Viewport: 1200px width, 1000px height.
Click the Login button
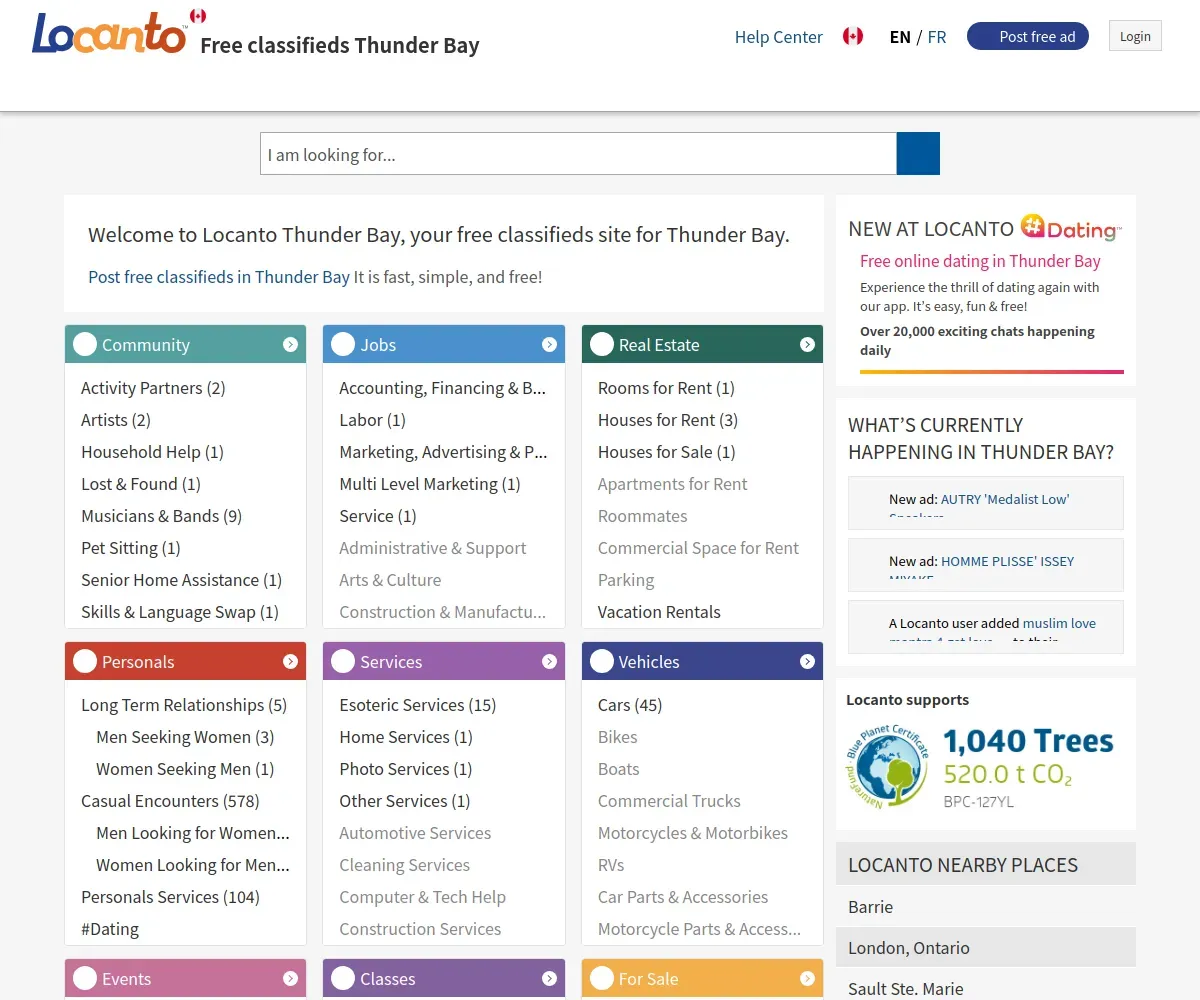click(x=1135, y=36)
